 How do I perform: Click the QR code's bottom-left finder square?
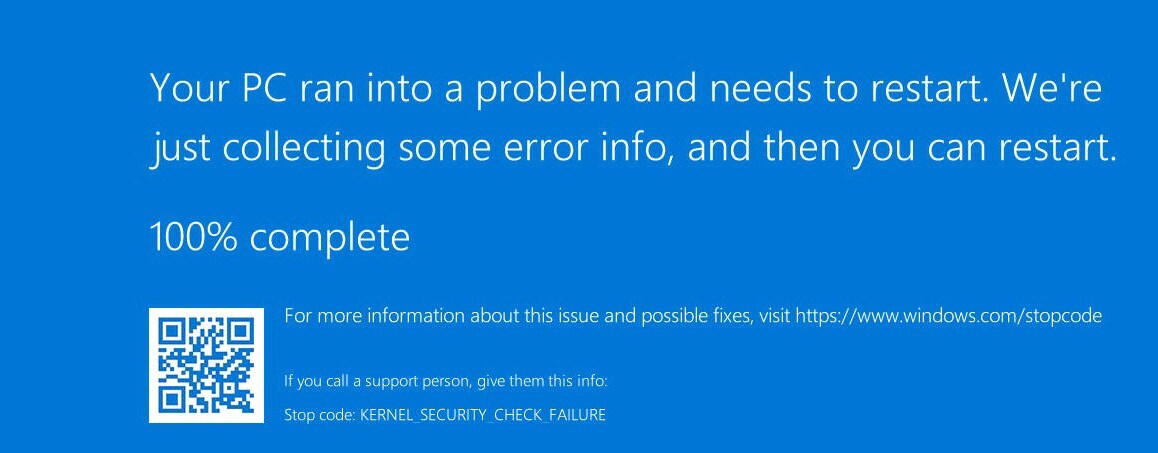[171, 400]
